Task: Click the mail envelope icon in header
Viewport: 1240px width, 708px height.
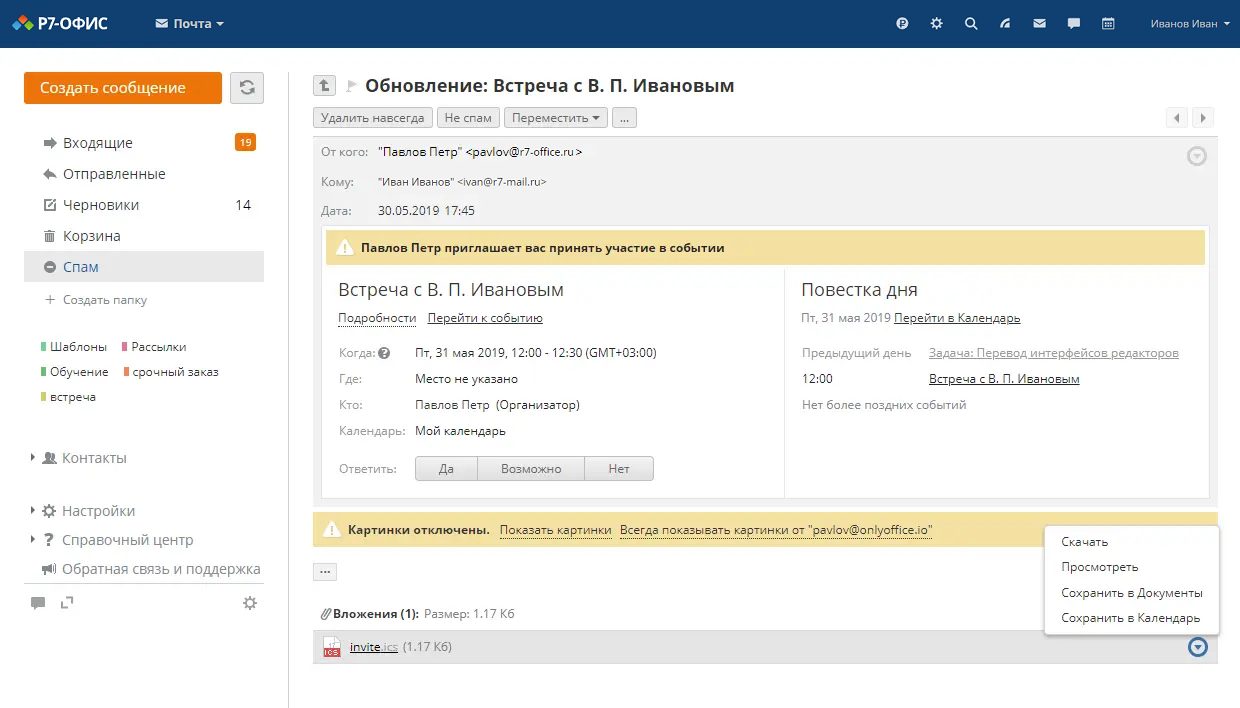Action: click(x=1040, y=24)
